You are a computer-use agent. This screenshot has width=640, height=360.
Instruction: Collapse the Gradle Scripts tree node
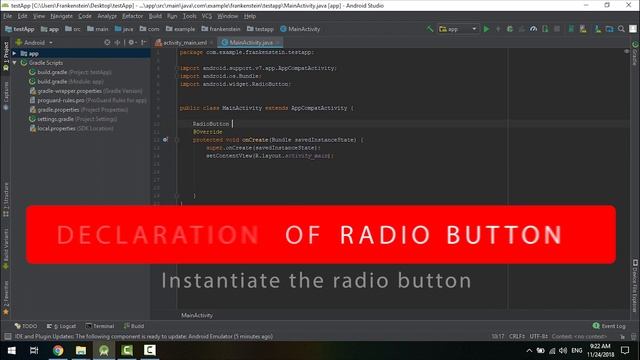[x=15, y=63]
